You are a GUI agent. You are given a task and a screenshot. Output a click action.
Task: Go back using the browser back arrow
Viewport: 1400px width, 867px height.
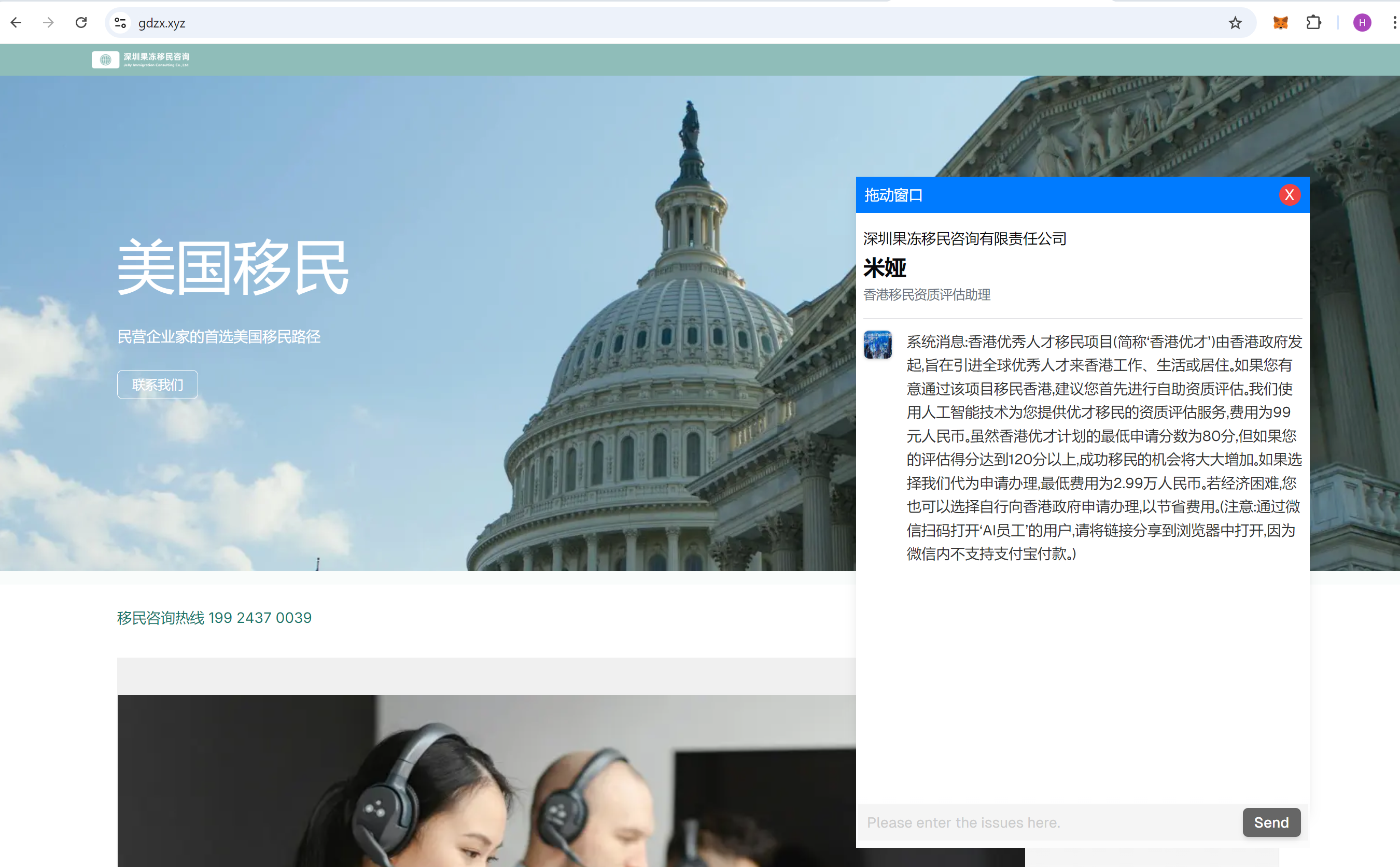(16, 22)
